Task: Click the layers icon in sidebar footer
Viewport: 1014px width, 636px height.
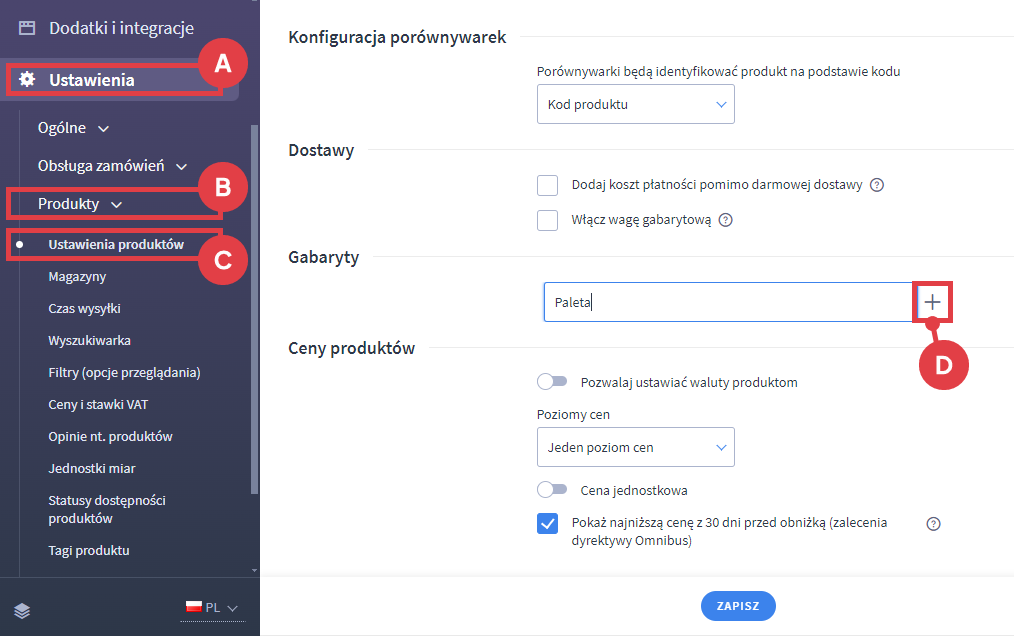Action: pos(22,610)
